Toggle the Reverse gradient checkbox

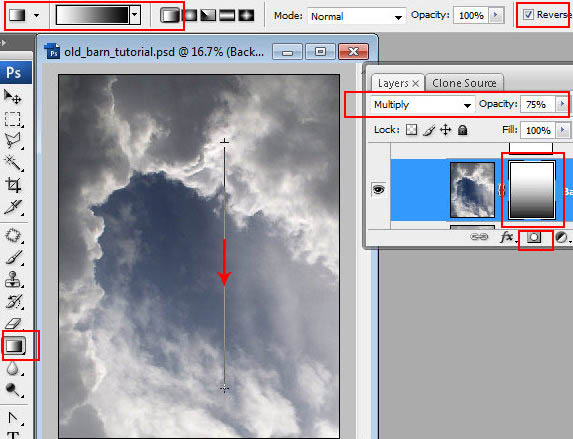click(x=528, y=15)
